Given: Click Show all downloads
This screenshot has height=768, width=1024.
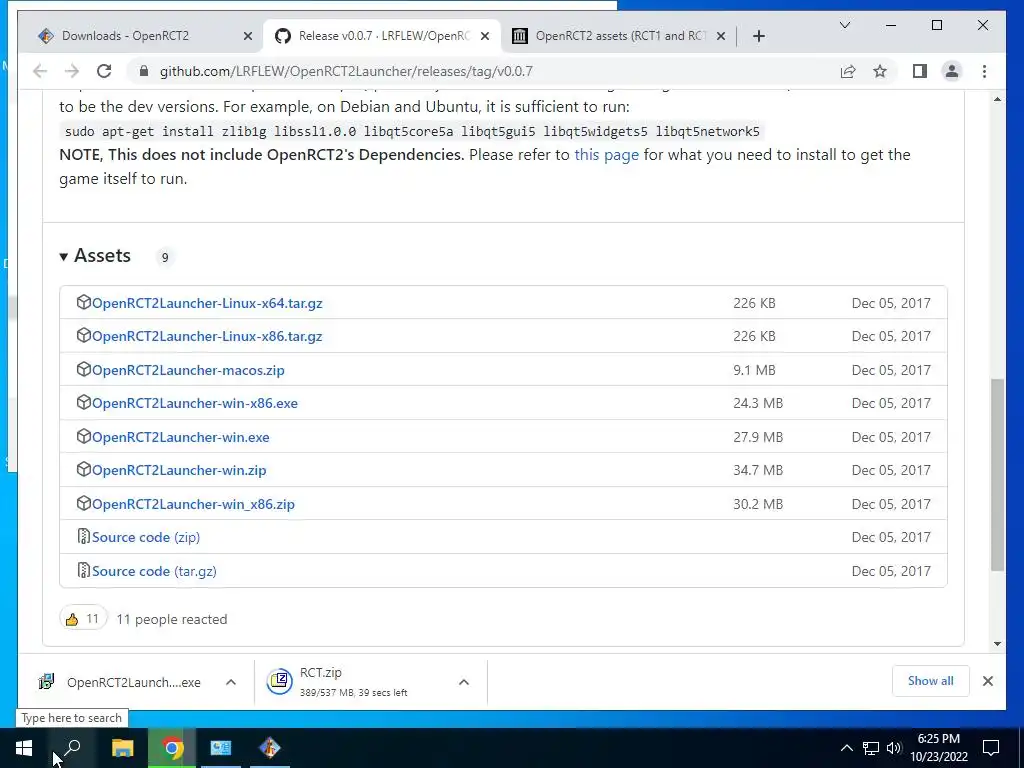Looking at the screenshot, I should pos(930,681).
